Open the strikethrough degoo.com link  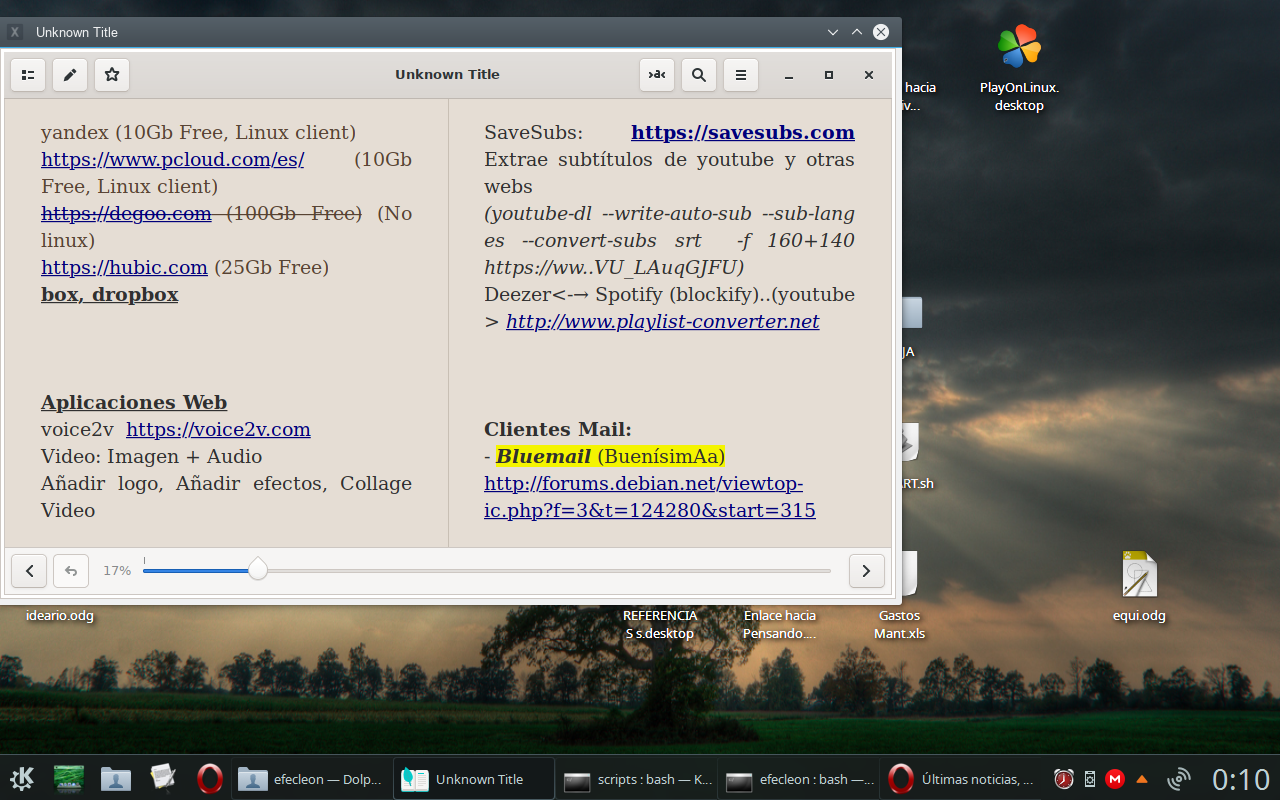point(126,213)
